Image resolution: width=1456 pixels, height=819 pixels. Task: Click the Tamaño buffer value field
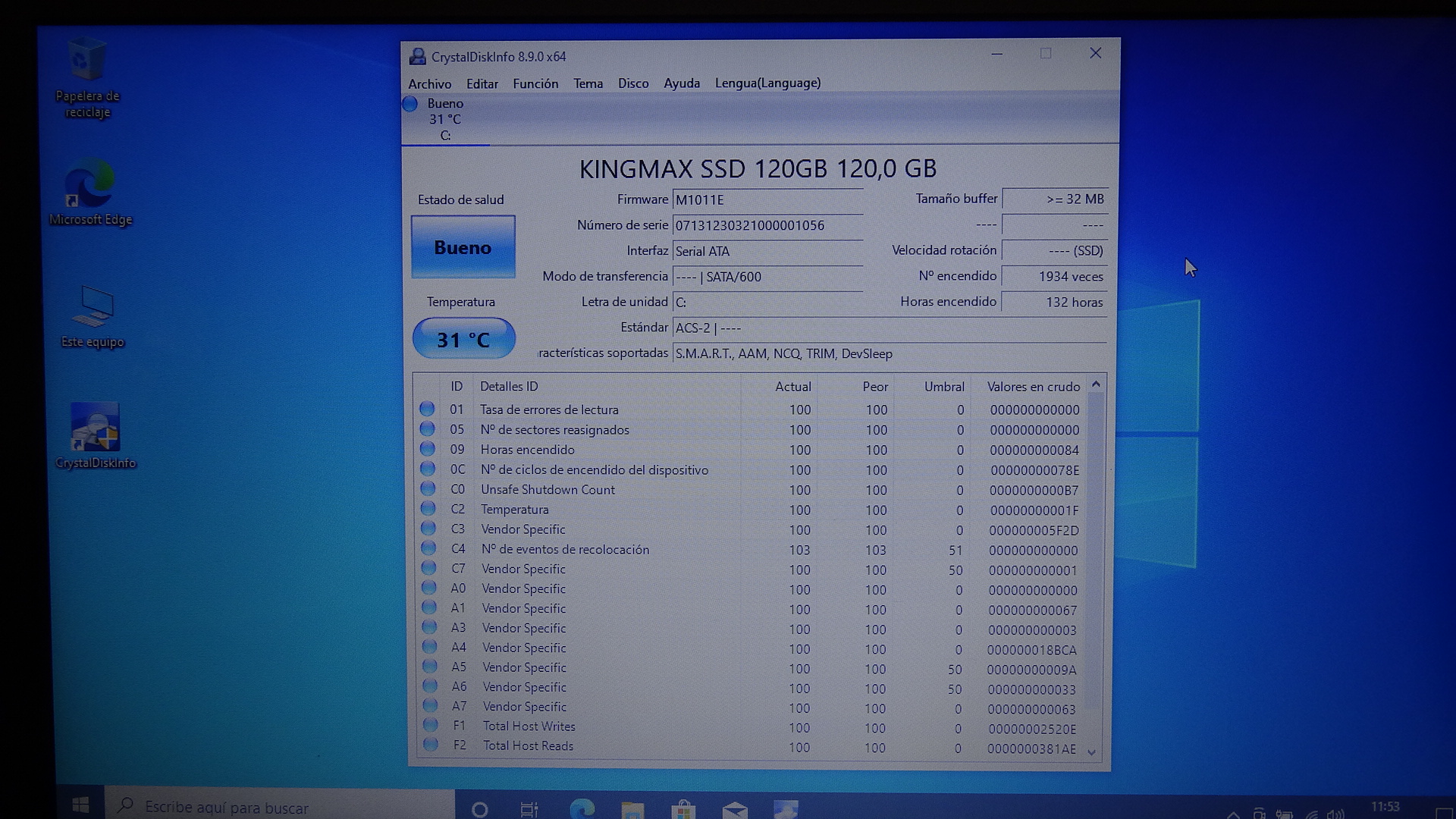[1055, 199]
